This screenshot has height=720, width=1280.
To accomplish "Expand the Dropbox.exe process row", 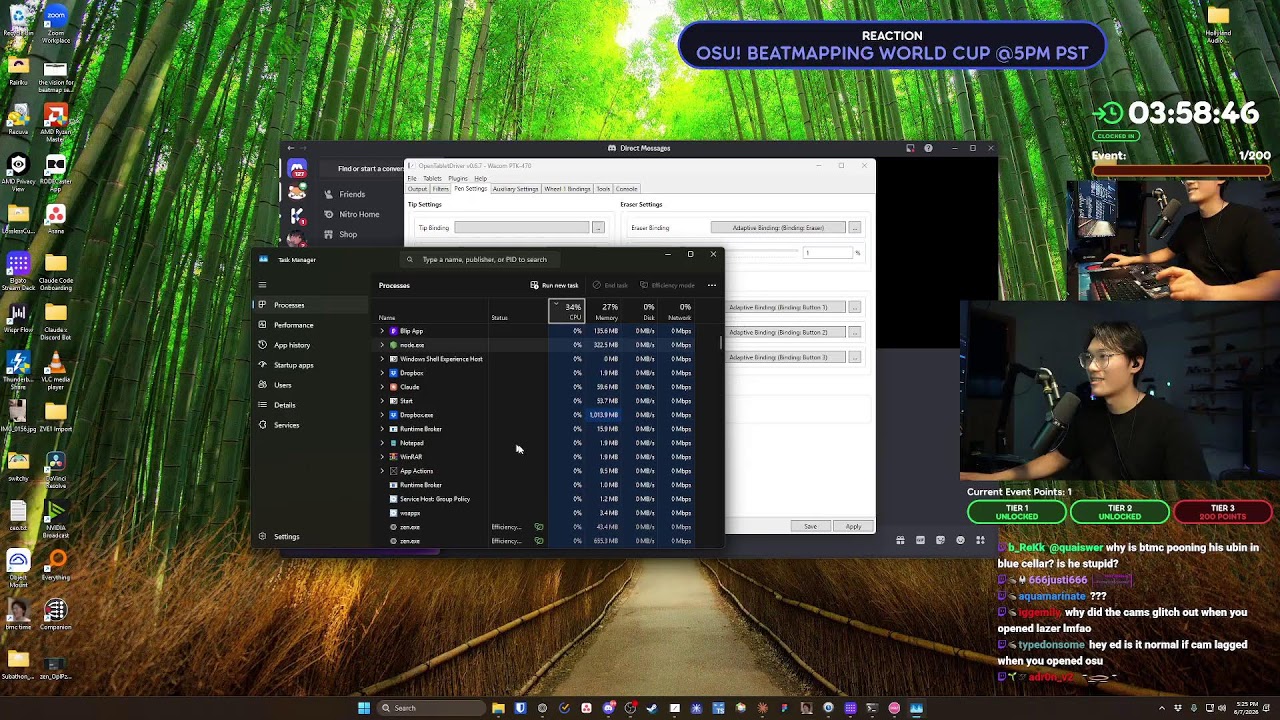I will point(382,415).
